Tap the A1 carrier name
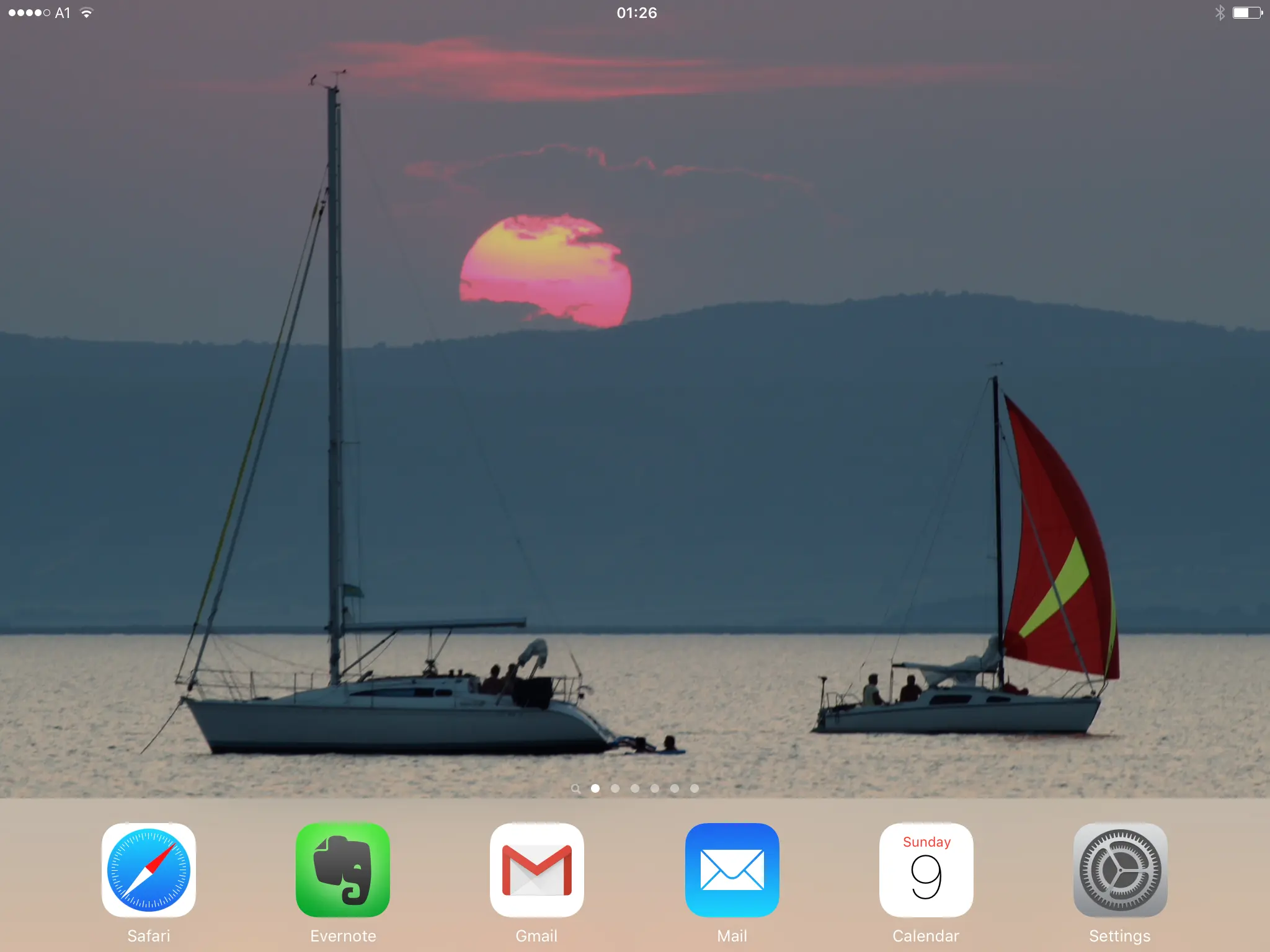This screenshot has height=952, width=1270. [x=63, y=12]
